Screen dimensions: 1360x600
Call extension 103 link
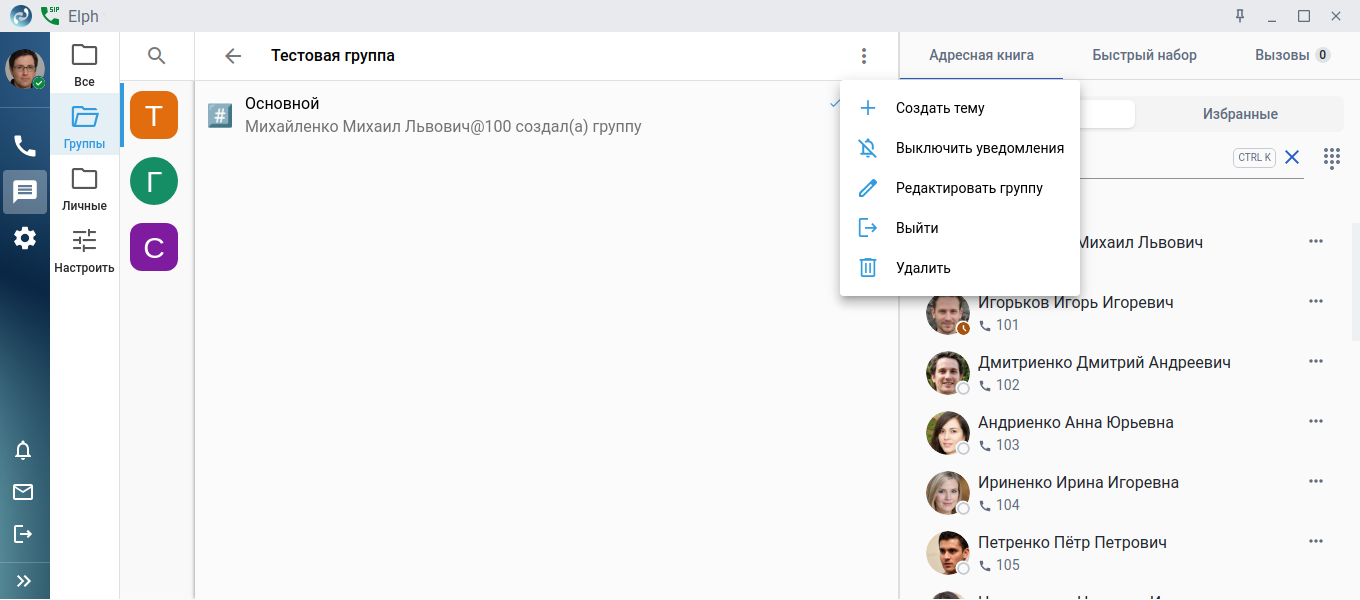coord(999,445)
